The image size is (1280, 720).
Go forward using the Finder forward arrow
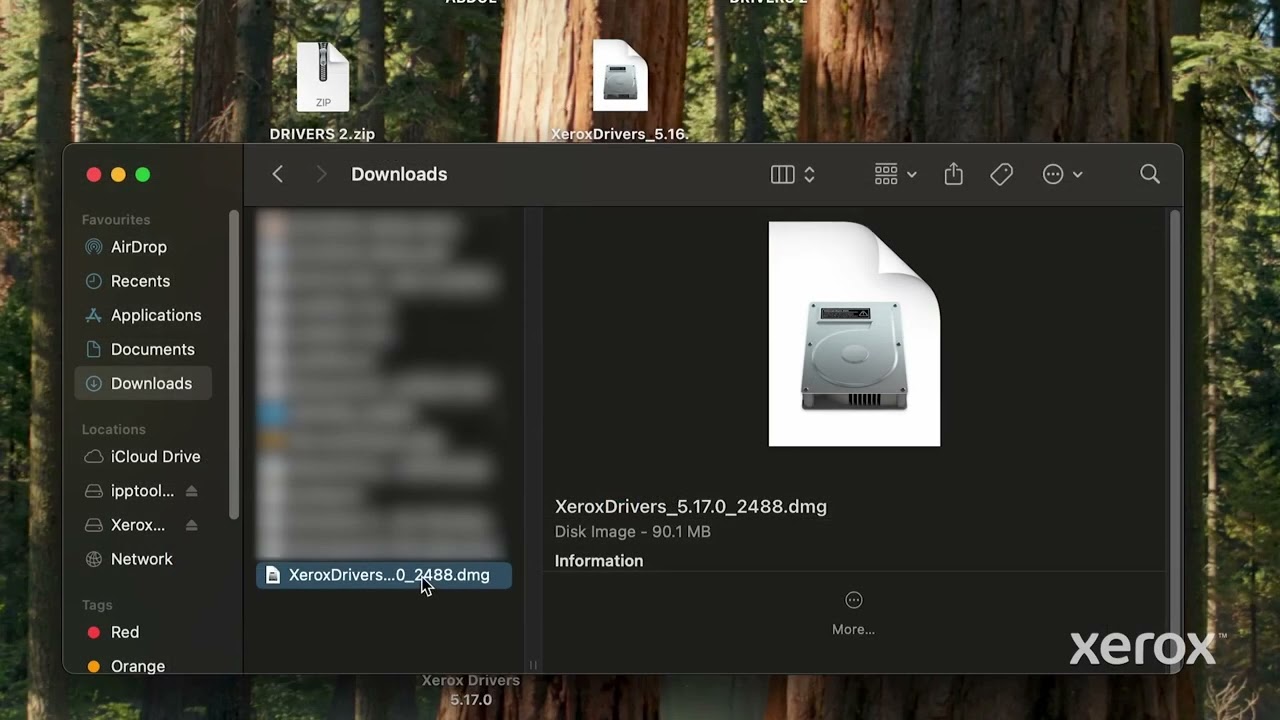[x=321, y=174]
